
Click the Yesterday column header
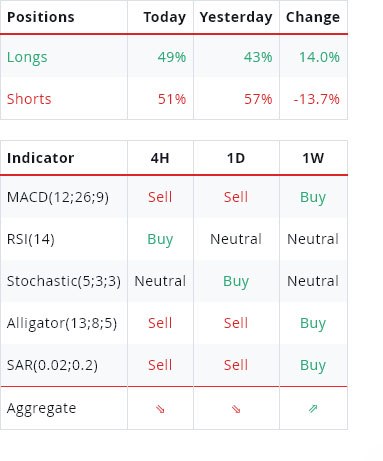coord(236,17)
